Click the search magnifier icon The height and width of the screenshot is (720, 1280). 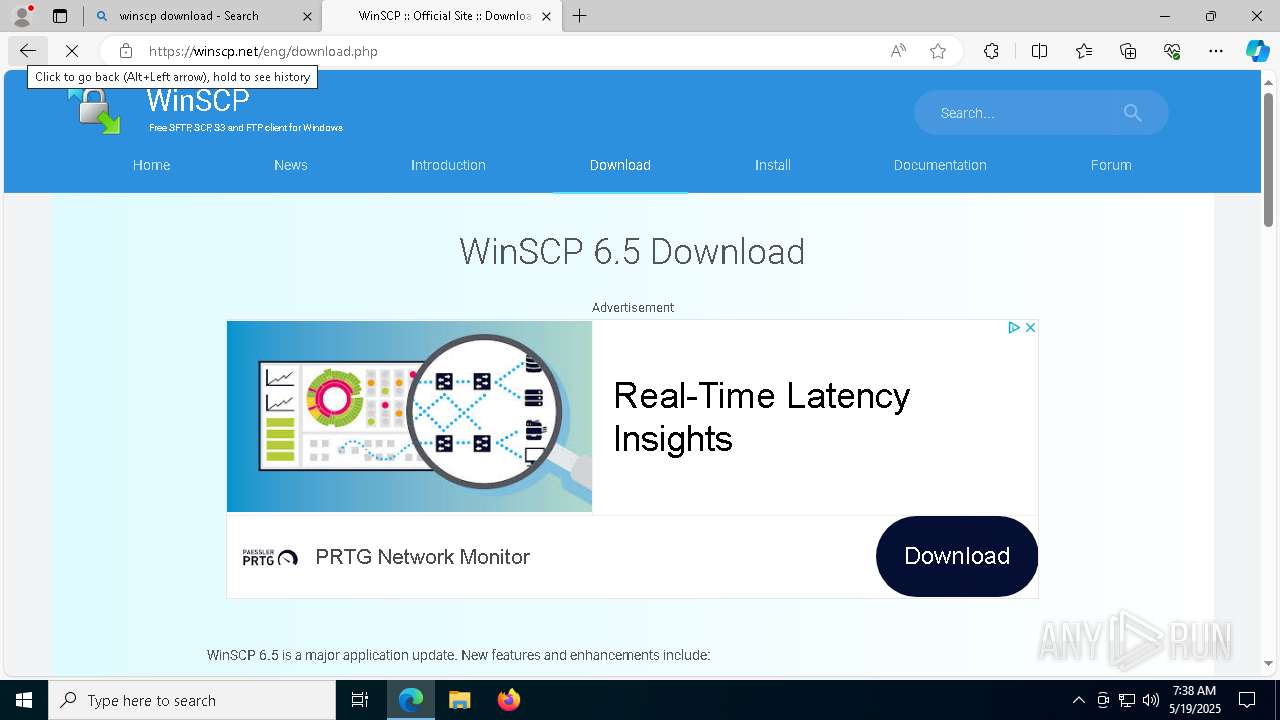click(x=1132, y=113)
